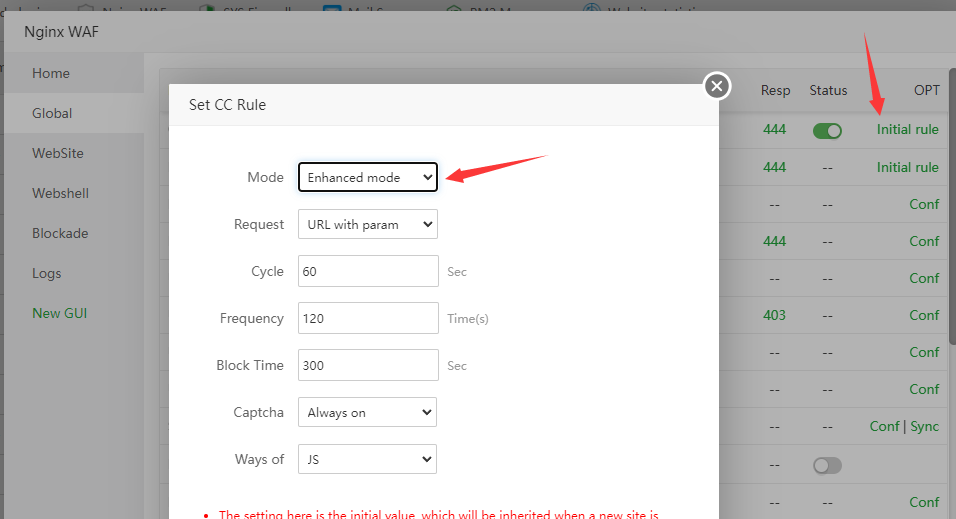Click the first Initial rule link
This screenshot has width=956, height=519.
click(907, 130)
